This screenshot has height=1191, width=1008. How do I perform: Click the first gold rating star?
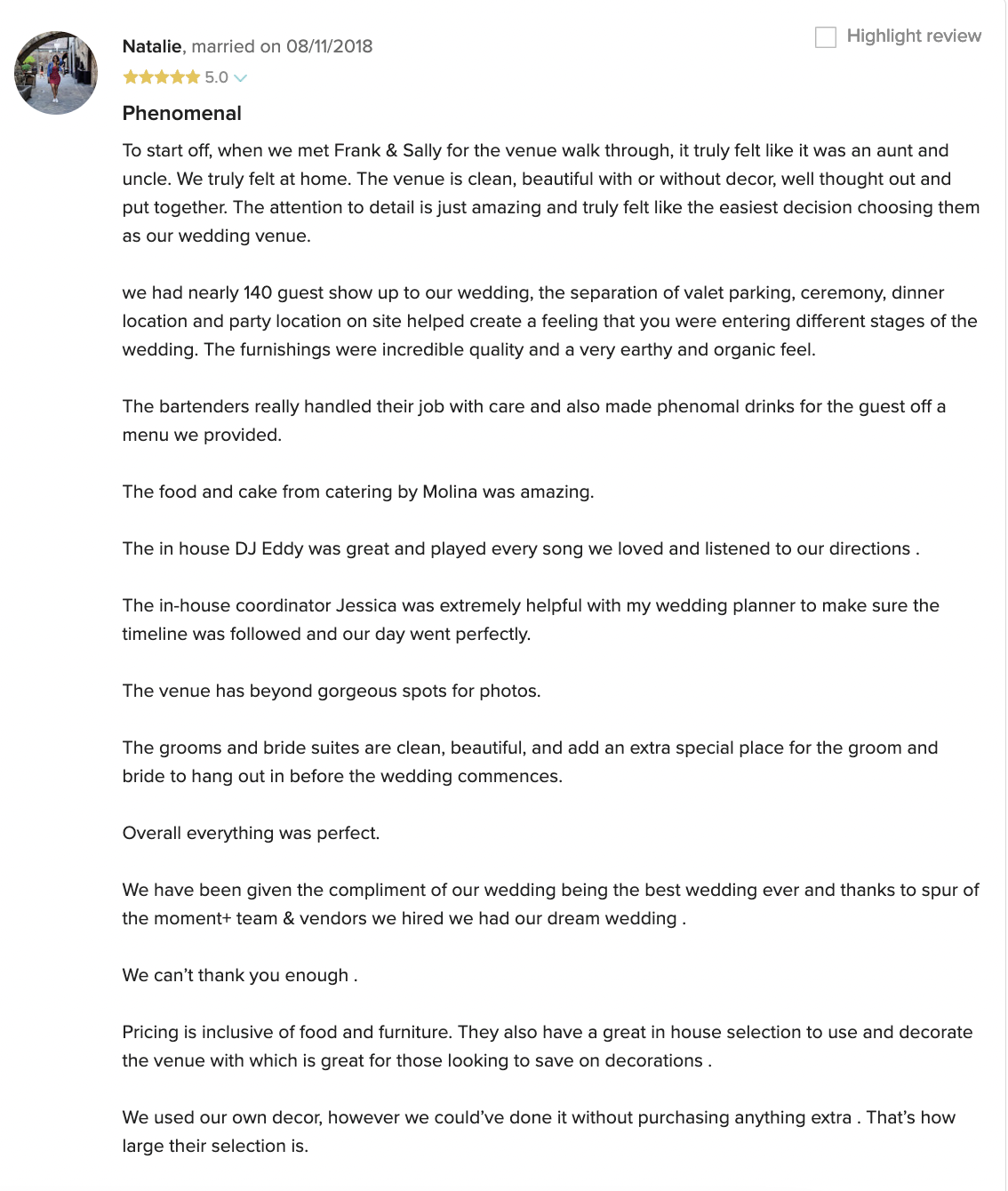pos(131,77)
